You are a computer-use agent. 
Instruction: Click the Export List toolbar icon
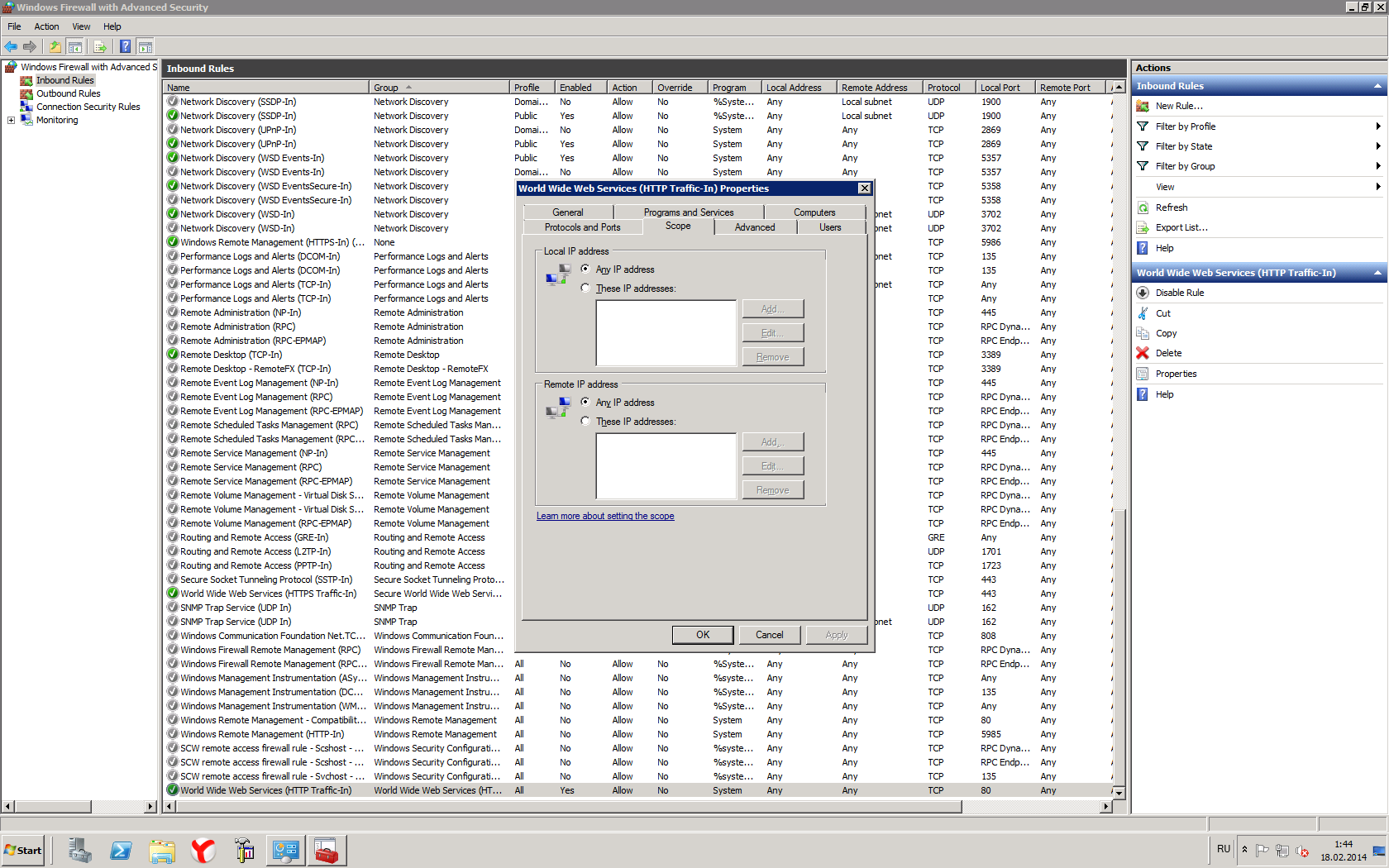[x=100, y=46]
